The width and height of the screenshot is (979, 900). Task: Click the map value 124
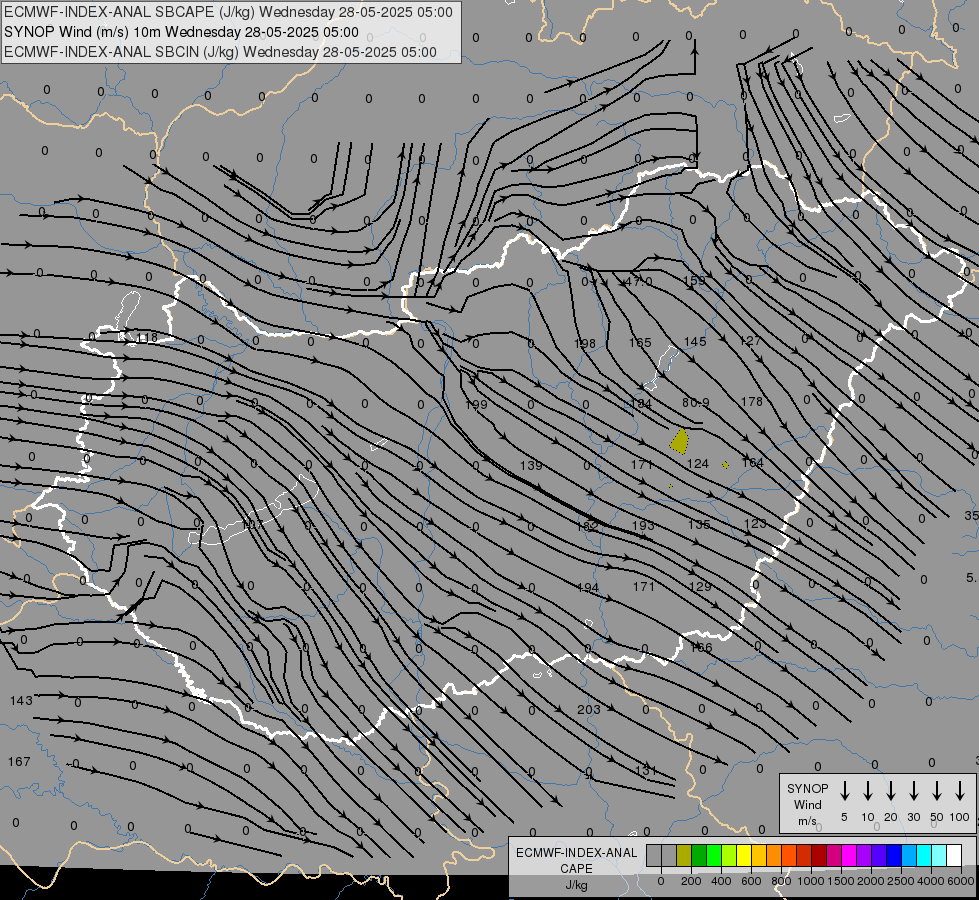point(697,463)
